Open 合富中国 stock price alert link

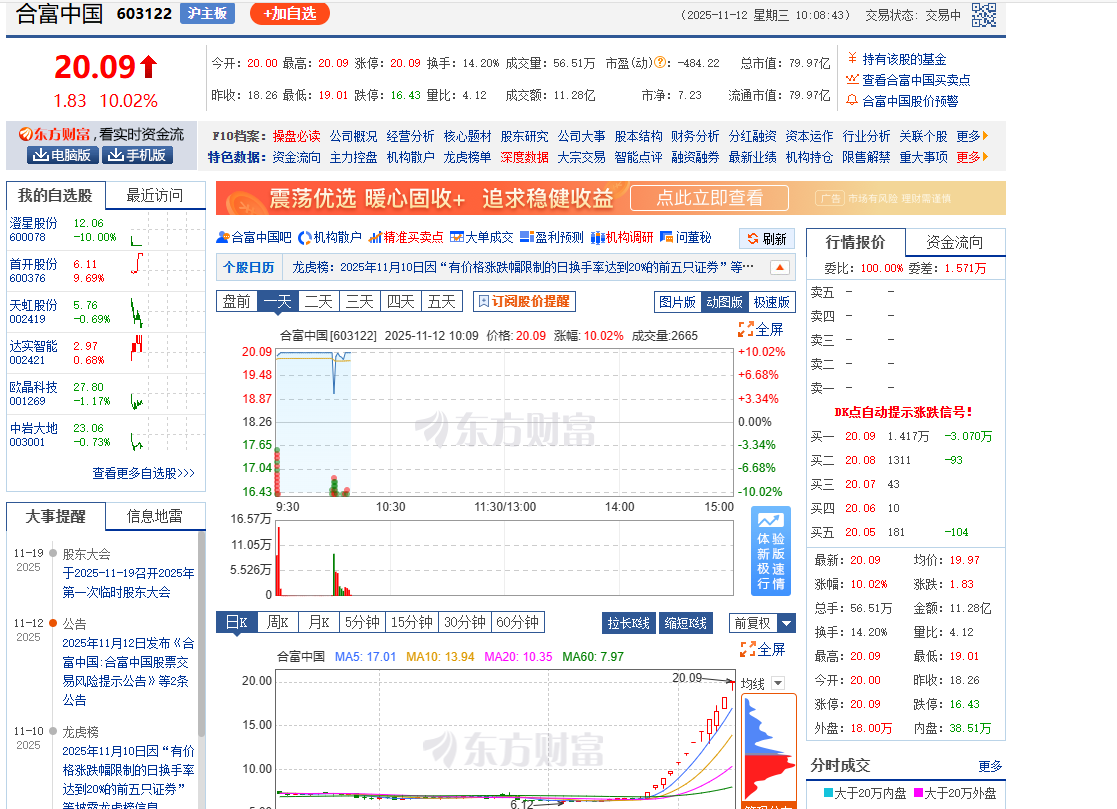pyautogui.click(x=910, y=101)
